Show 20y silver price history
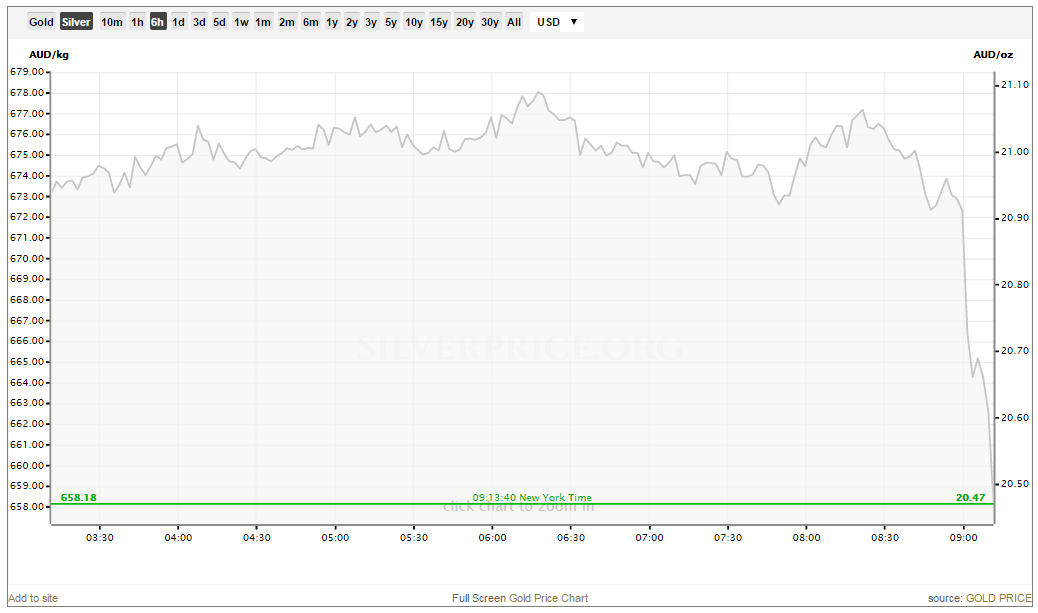 (465, 22)
